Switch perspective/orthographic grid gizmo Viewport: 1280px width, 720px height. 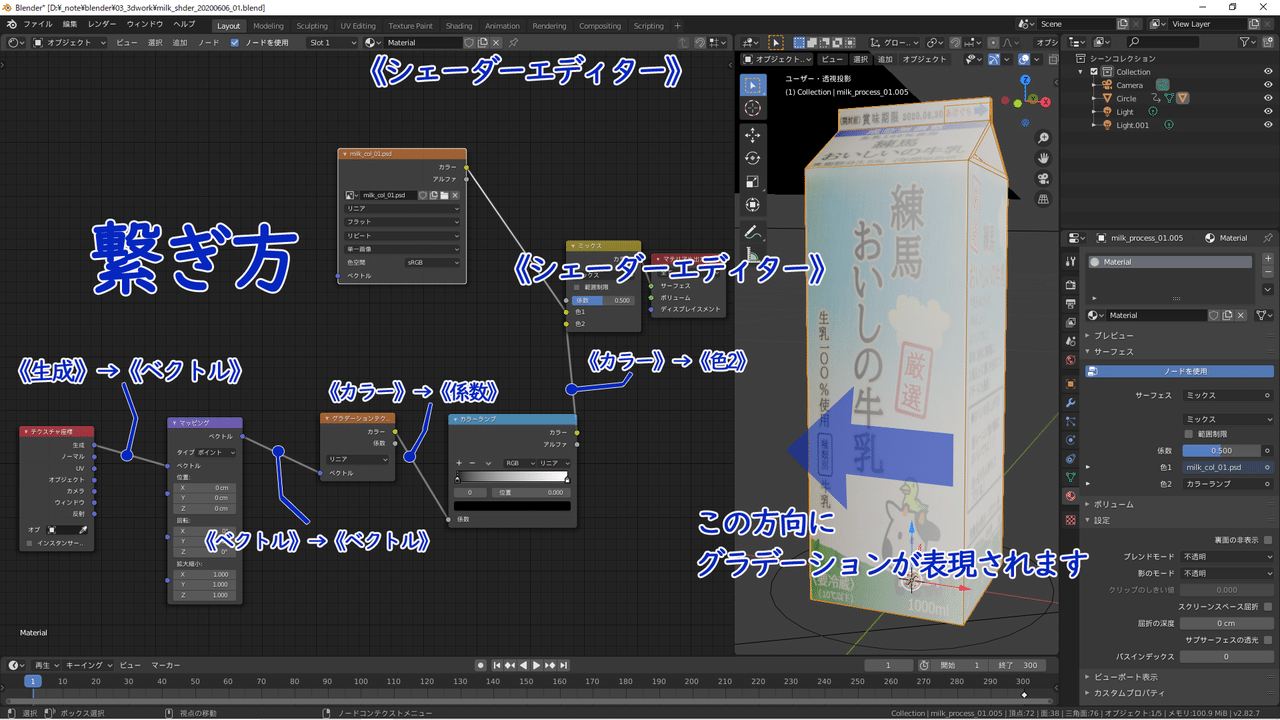(1043, 199)
